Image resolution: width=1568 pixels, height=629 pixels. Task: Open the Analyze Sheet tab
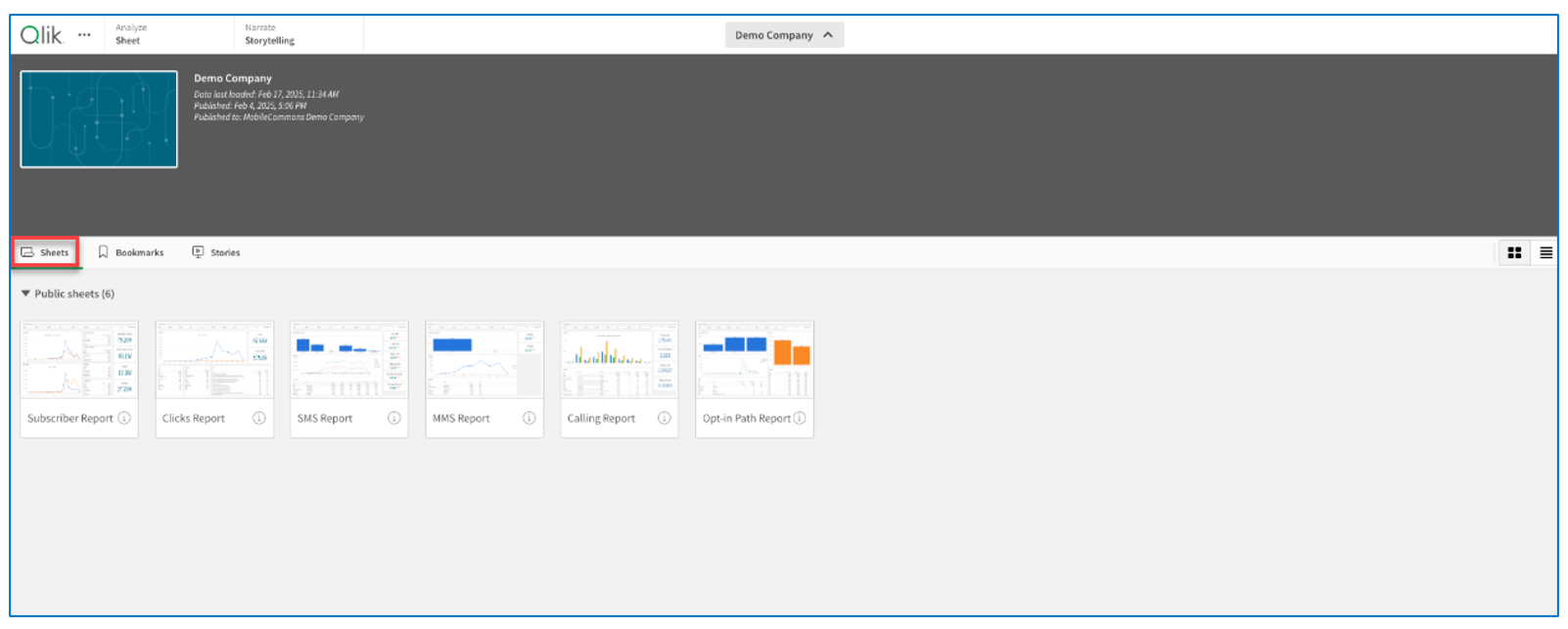pos(168,34)
